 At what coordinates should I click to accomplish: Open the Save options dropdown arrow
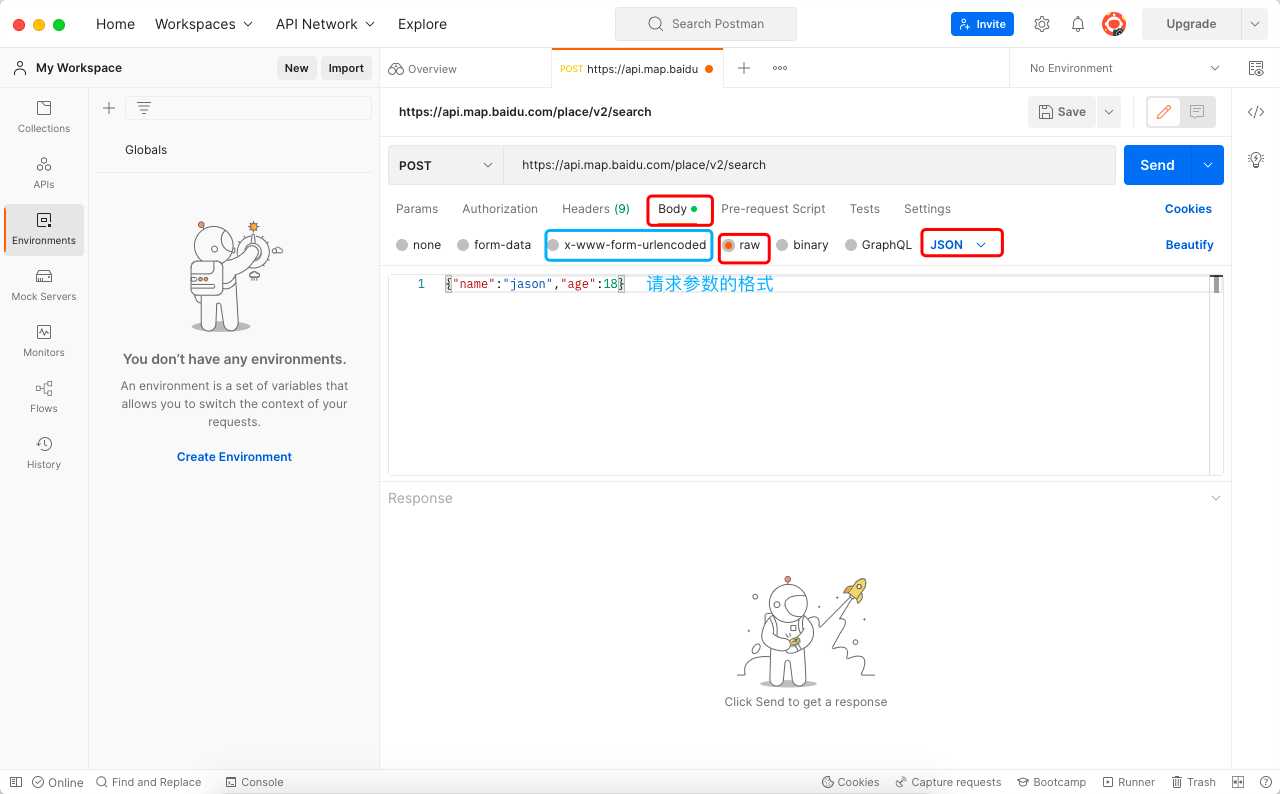(x=1108, y=112)
